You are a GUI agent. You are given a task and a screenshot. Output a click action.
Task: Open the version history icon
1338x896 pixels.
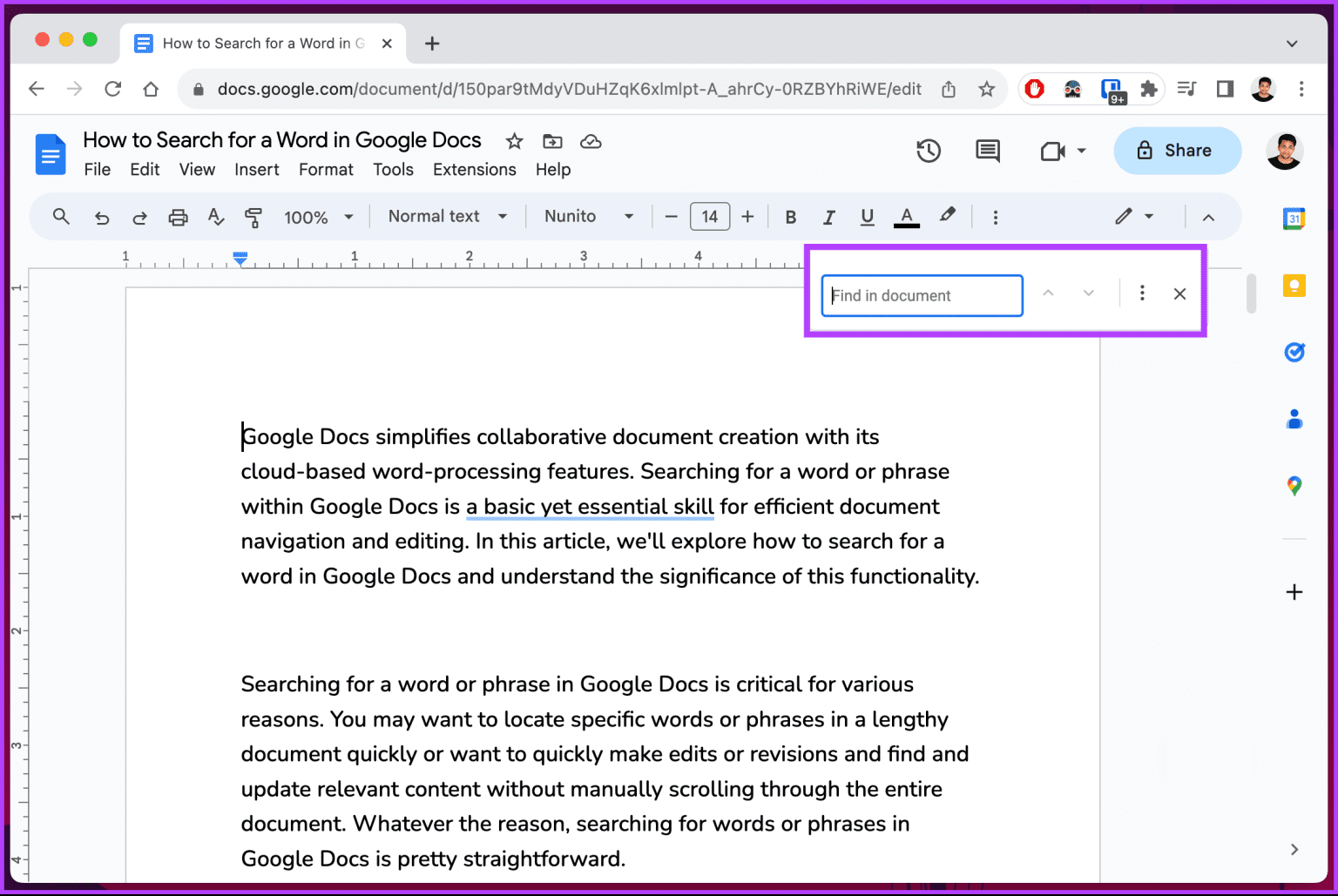click(929, 151)
